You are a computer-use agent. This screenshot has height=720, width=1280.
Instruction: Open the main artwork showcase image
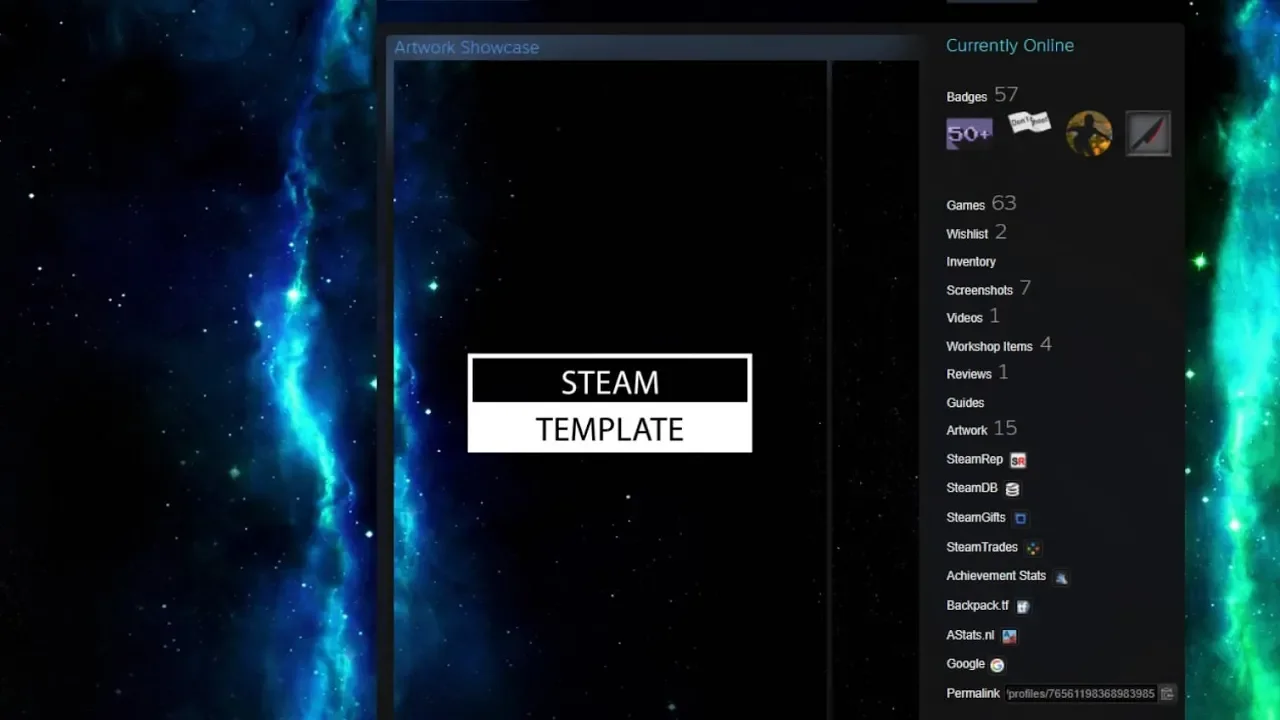[x=610, y=388]
